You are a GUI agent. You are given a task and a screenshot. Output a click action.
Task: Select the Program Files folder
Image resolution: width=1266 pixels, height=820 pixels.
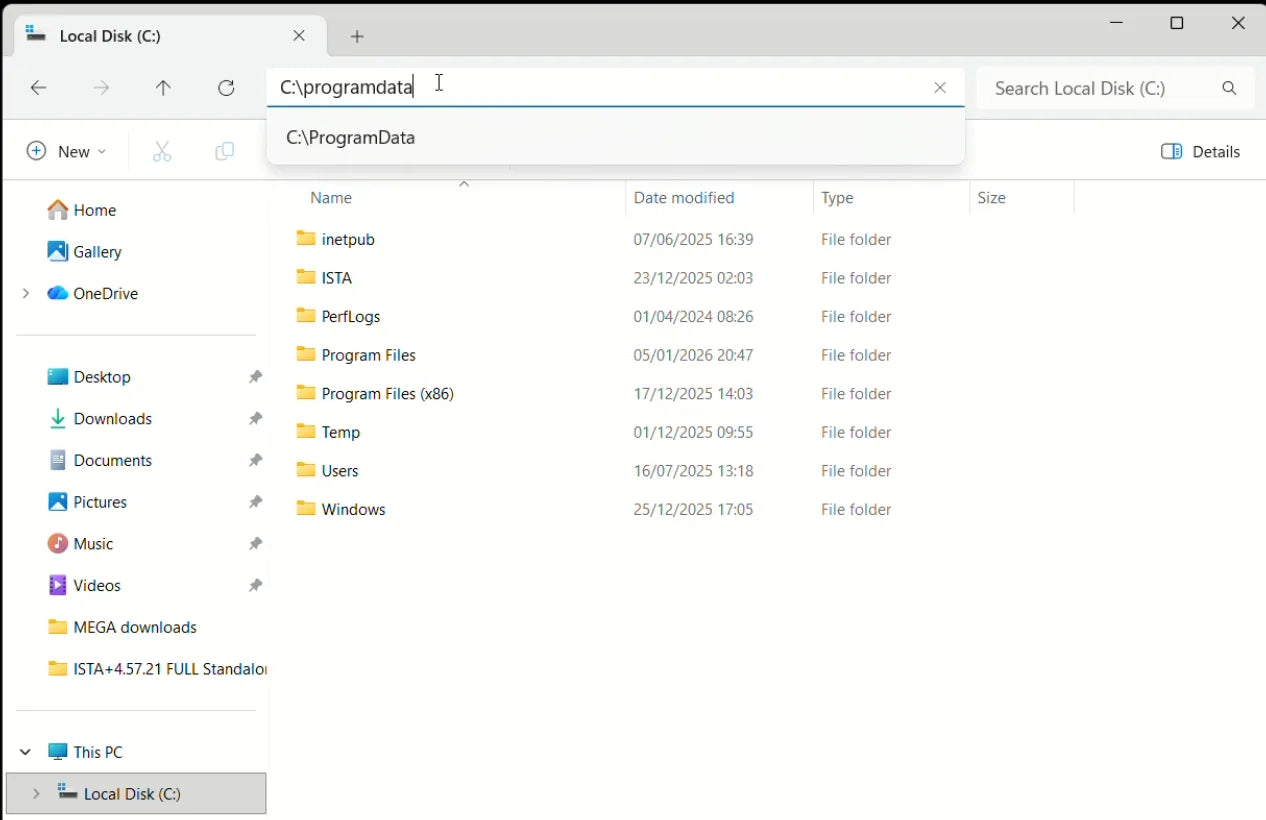[368, 355]
